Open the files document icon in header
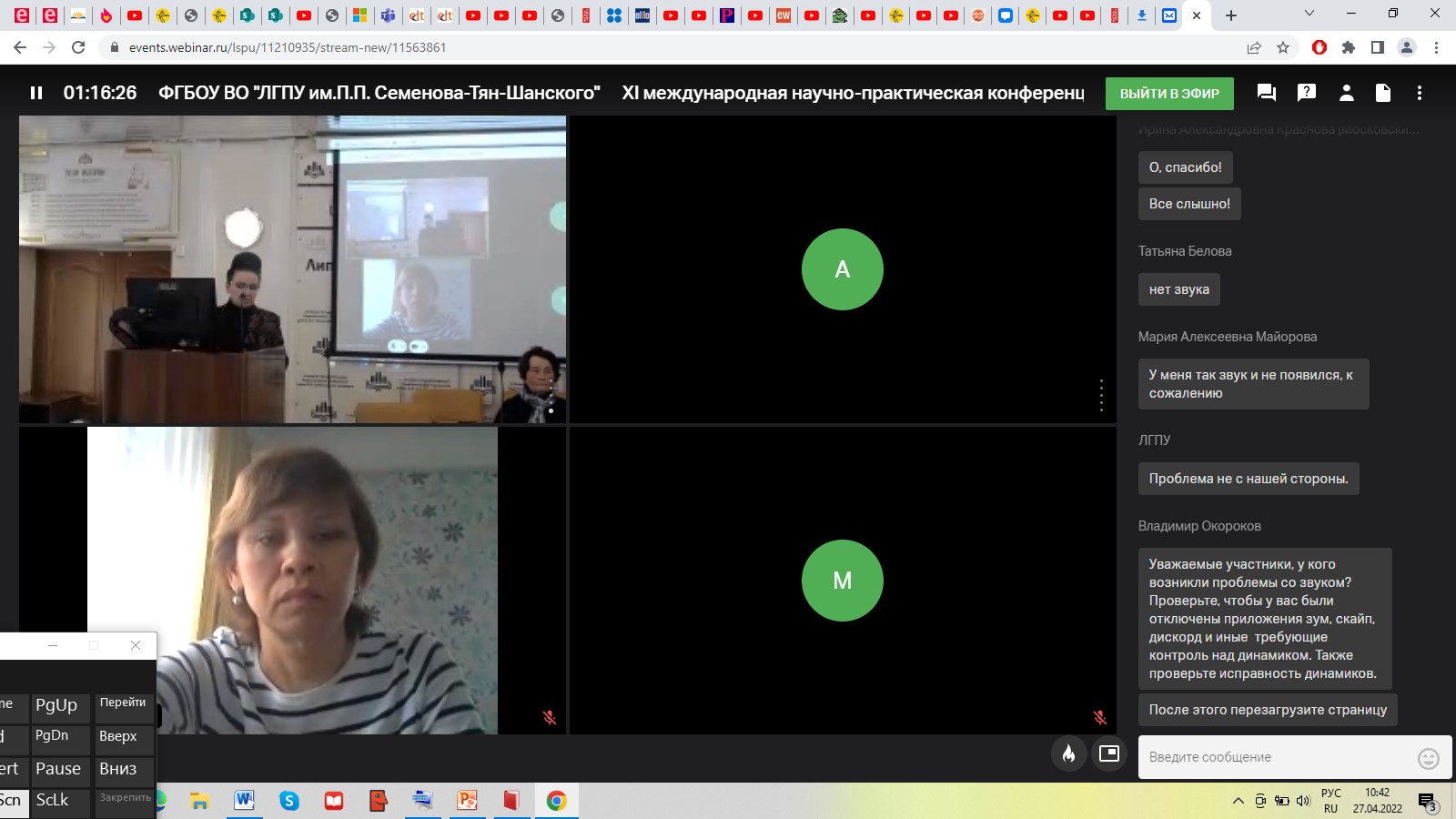Image resolution: width=1456 pixels, height=819 pixels. (x=1383, y=93)
